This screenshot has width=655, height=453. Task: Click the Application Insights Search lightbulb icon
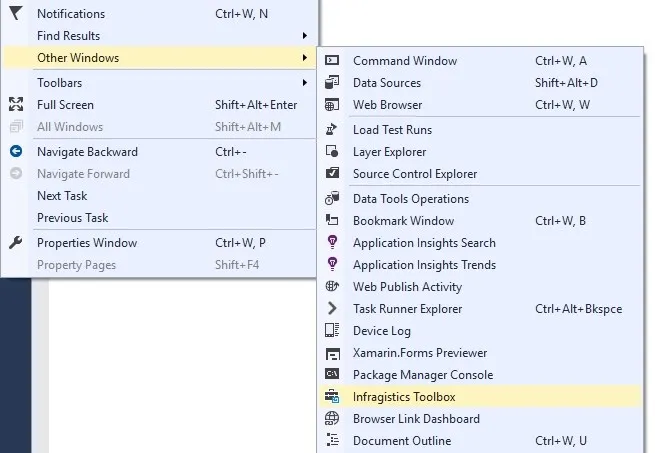pyautogui.click(x=333, y=243)
